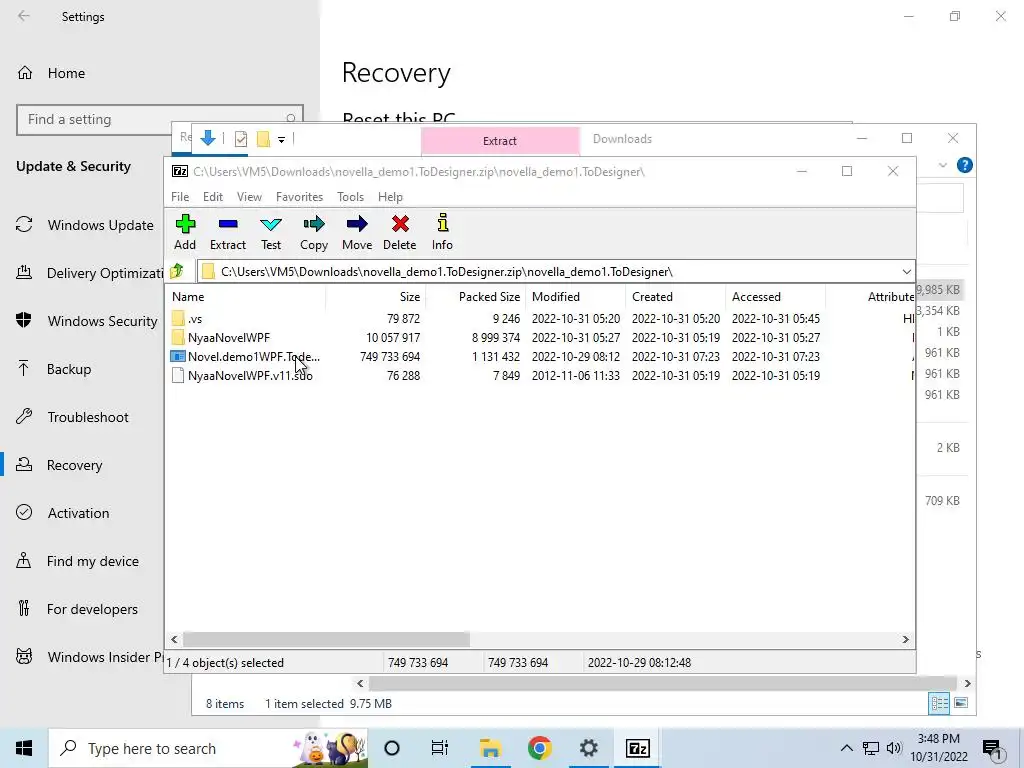1024x768 pixels.
Task: Open the Info tool in 7-Zip
Action: (442, 232)
